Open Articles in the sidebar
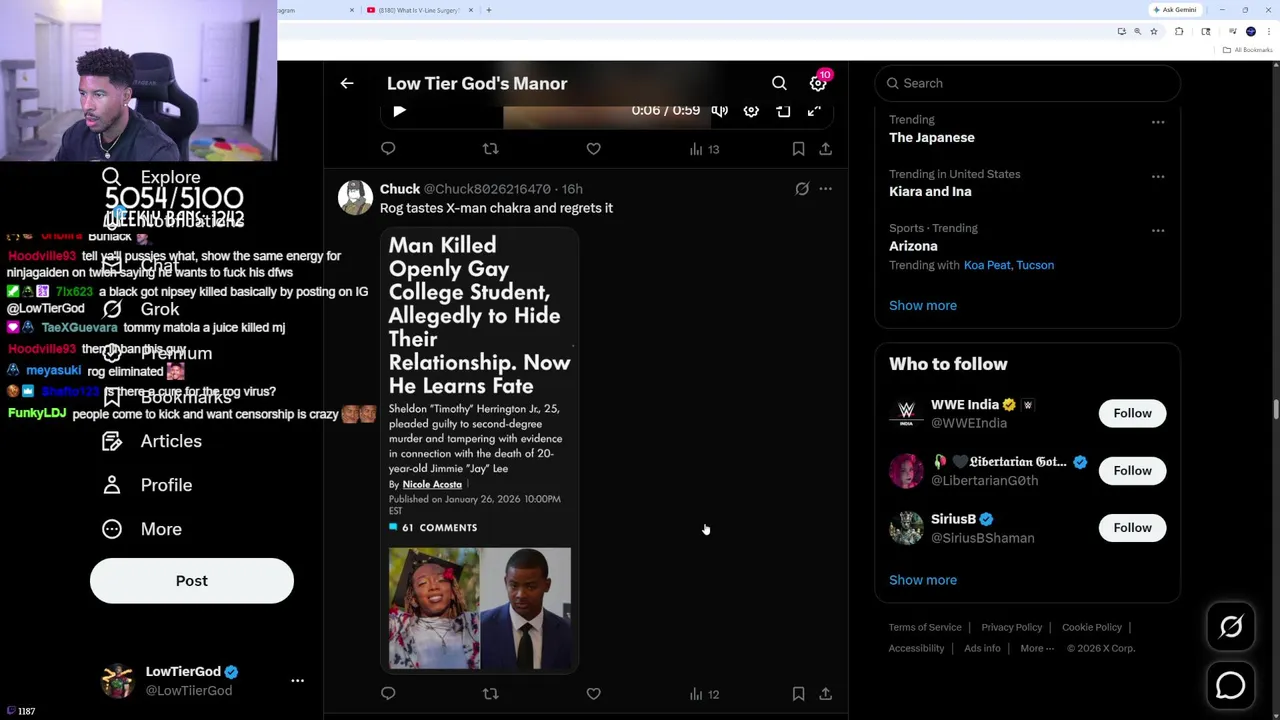 pos(152,441)
